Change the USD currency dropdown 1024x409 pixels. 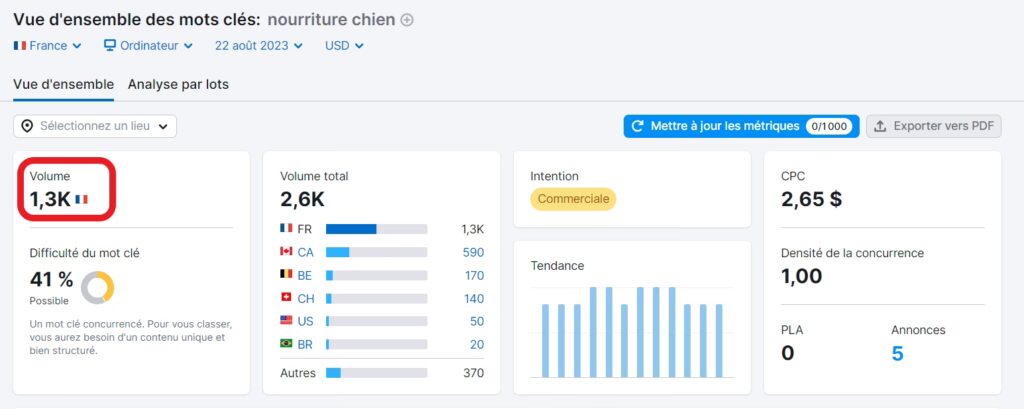click(344, 46)
